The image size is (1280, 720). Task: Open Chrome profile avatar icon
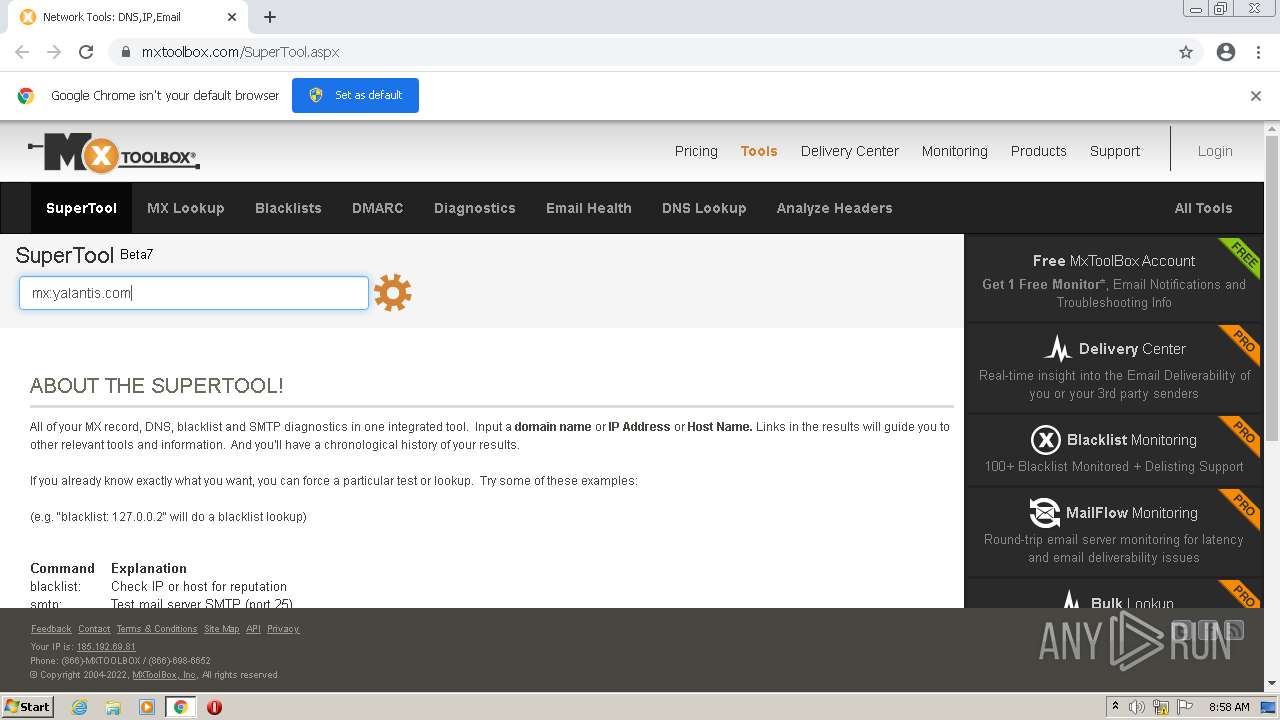point(1226,52)
